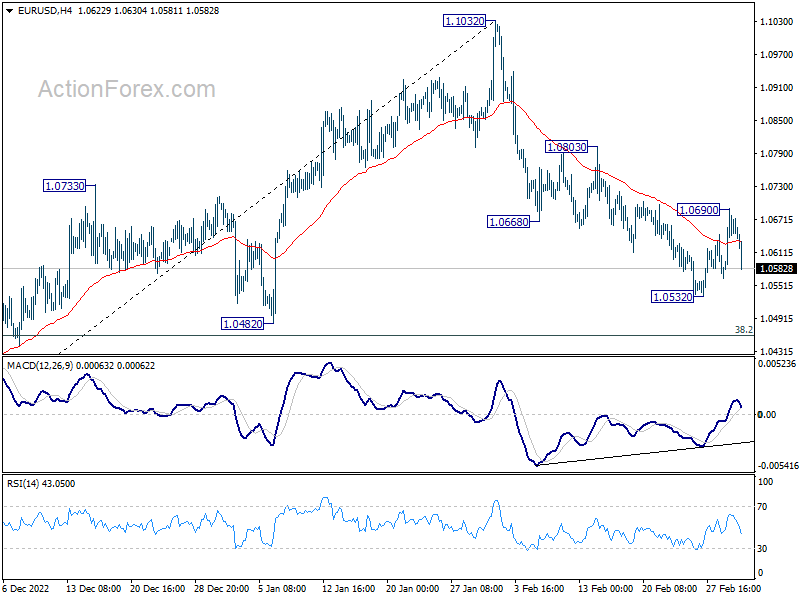Viewport: 800px width, 600px height.
Task: Click the 1.04915 price axis value
Action: 777,319
